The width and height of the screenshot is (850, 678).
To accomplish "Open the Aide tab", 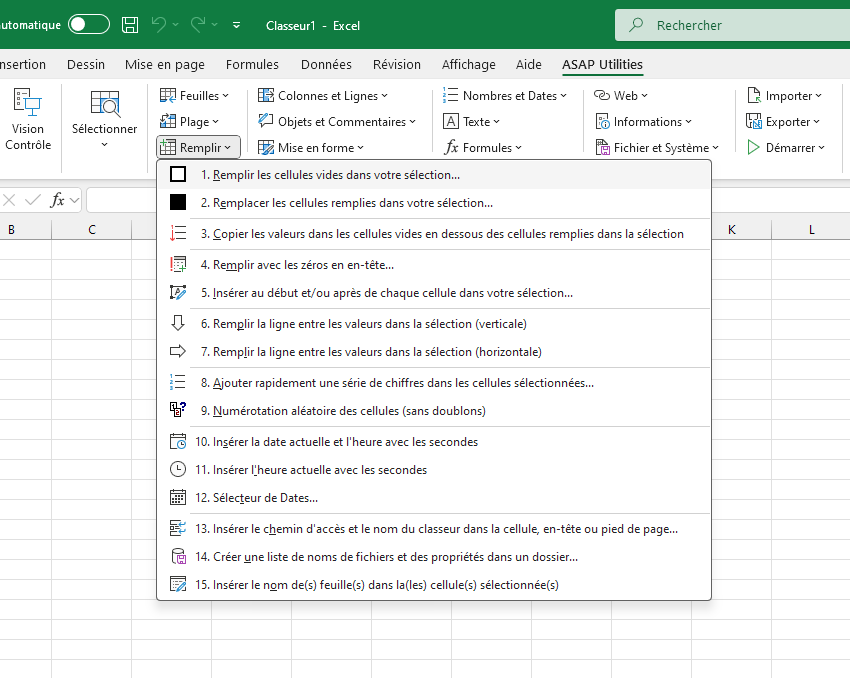I will point(529,64).
